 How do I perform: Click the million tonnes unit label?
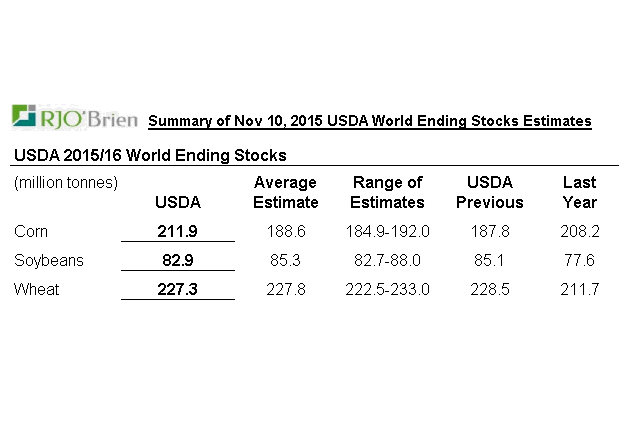tap(66, 182)
